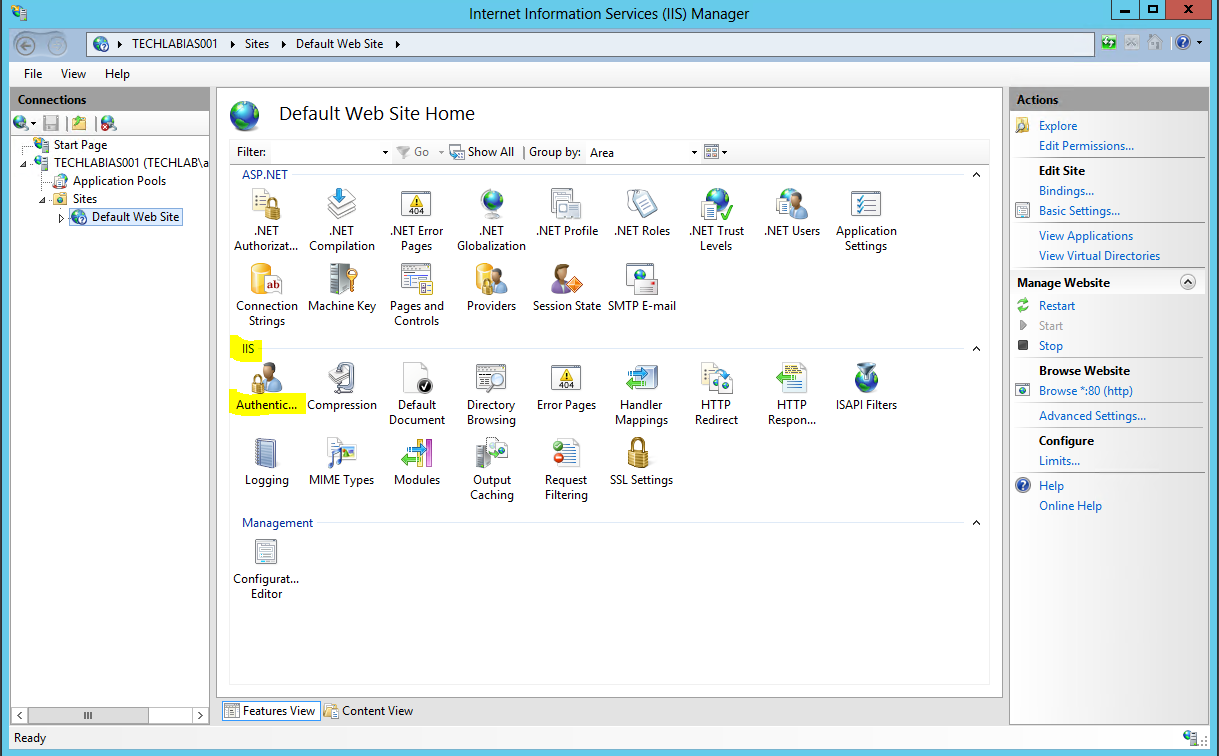
Task: Open .NET Globalization settings
Action: pos(491,220)
